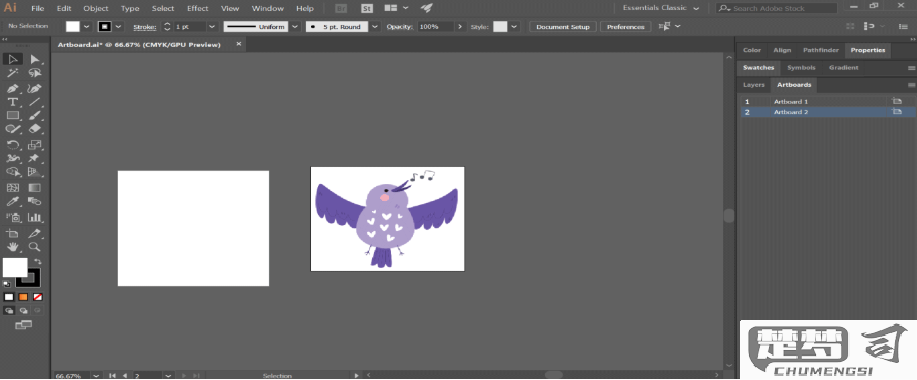Open the stroke weight dropdown
Viewport: 917px width, 380px height.
[212, 27]
